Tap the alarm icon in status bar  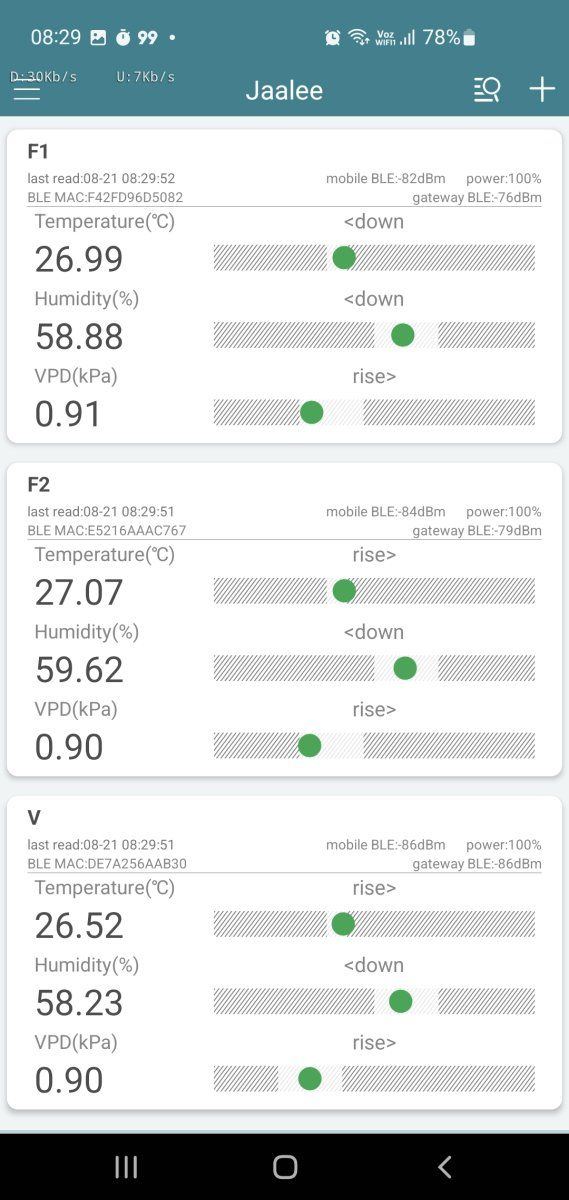[x=333, y=37]
